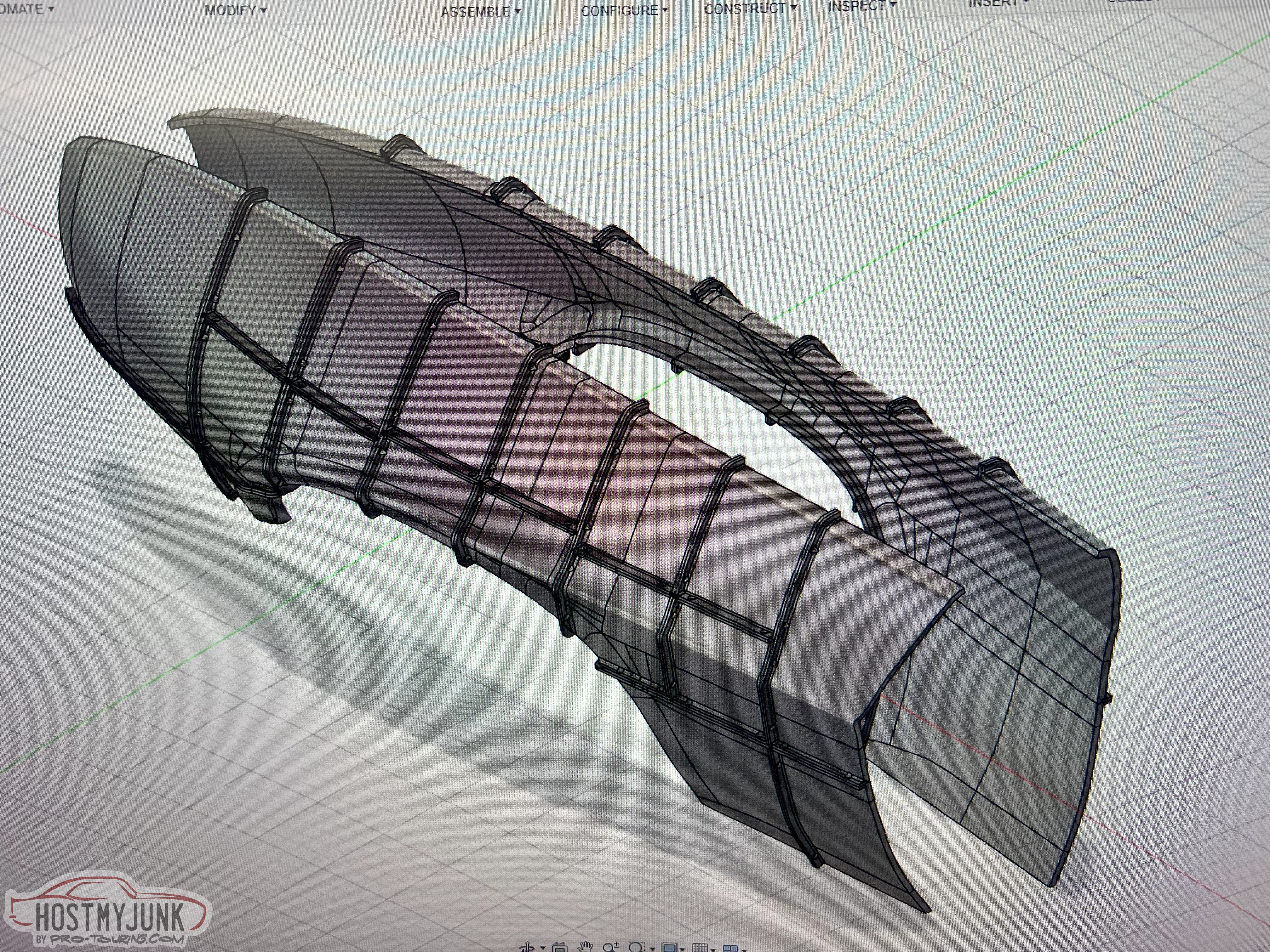Expand the Grid and Snaps dropdown arrow

click(x=712, y=950)
